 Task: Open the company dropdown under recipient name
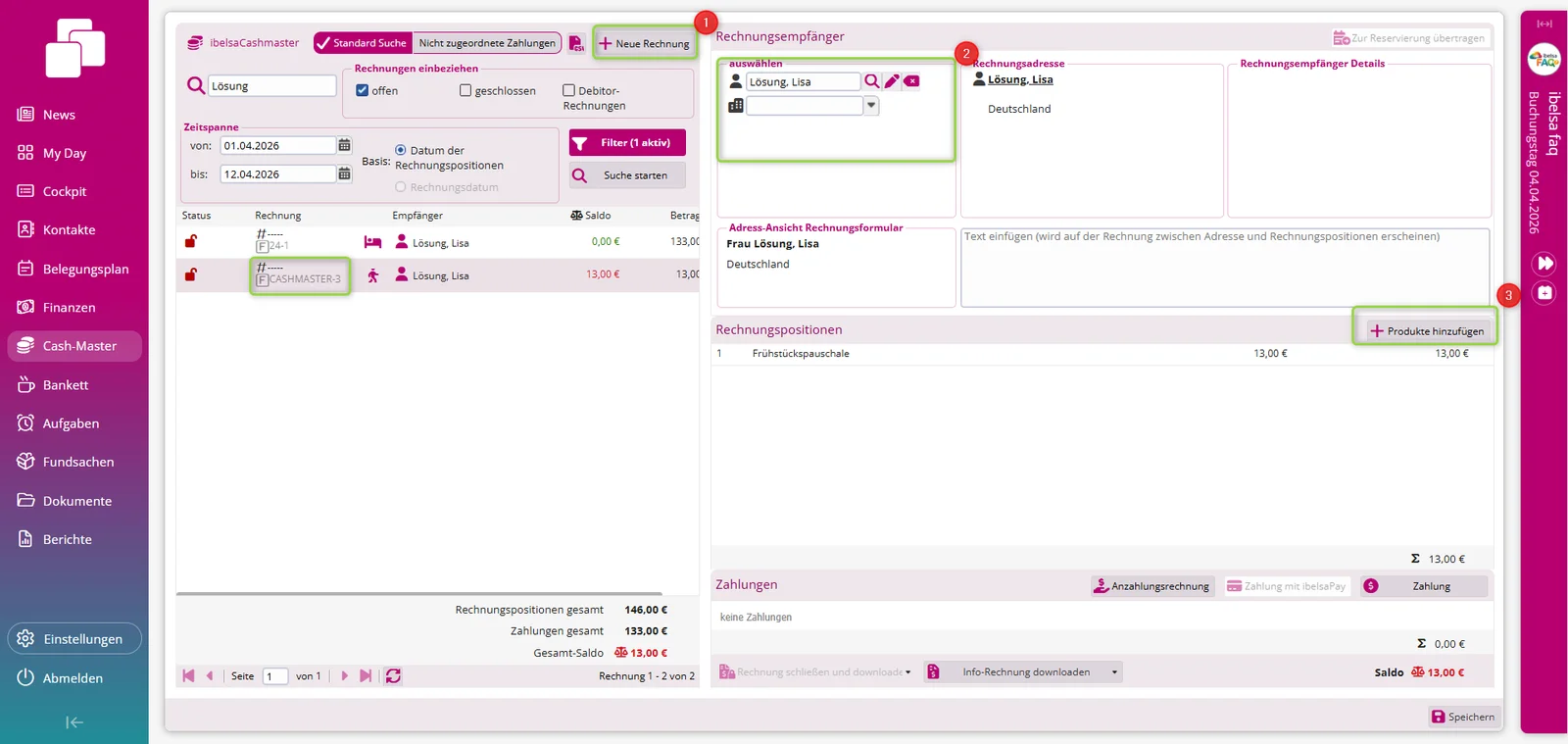point(871,106)
